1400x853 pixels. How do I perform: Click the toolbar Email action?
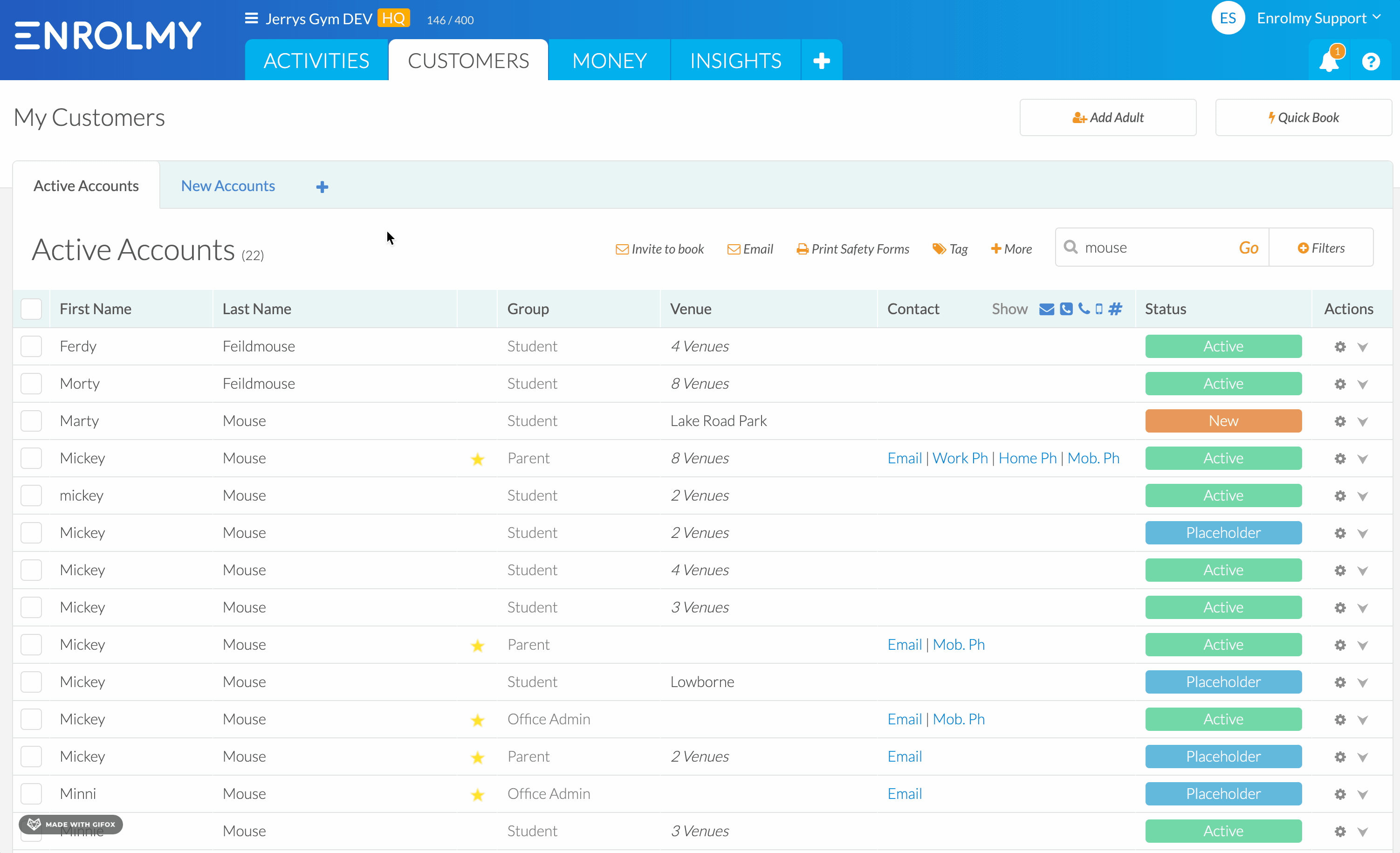(750, 249)
